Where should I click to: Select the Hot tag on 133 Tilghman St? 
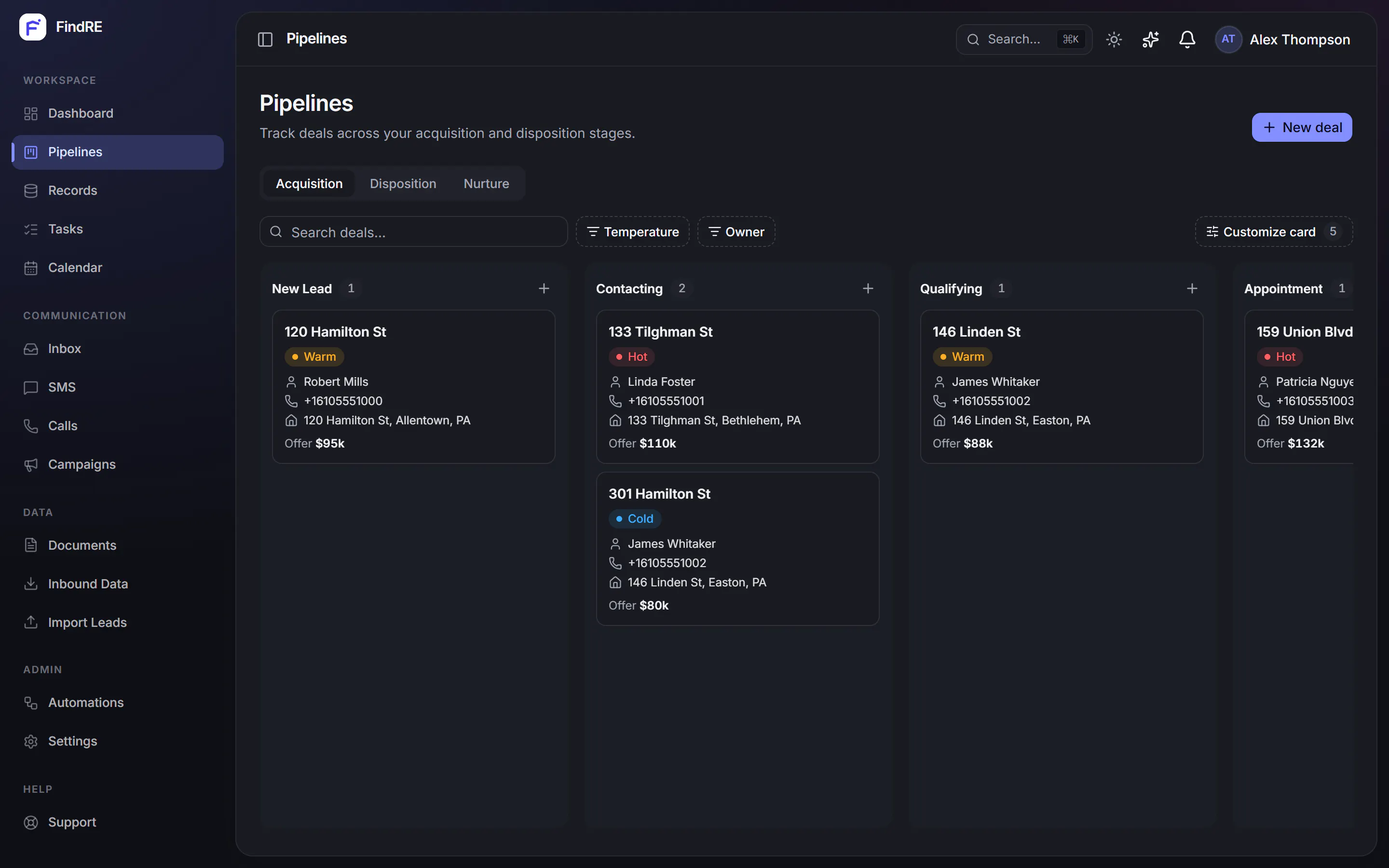[631, 356]
